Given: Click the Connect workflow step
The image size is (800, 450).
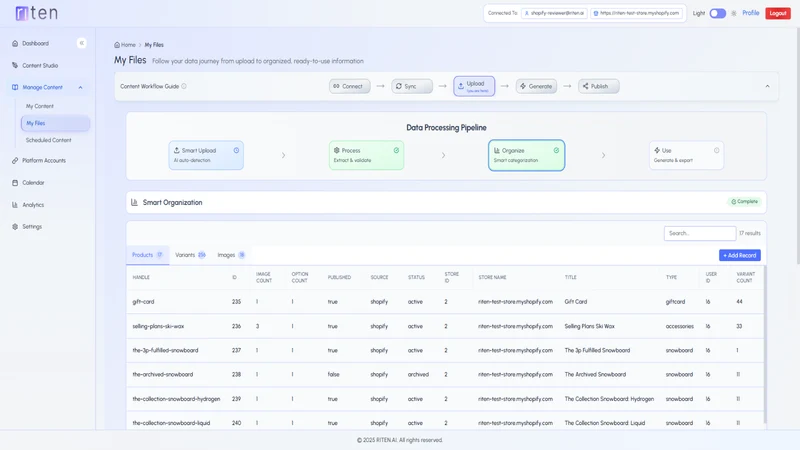Looking at the screenshot, I should (349, 86).
